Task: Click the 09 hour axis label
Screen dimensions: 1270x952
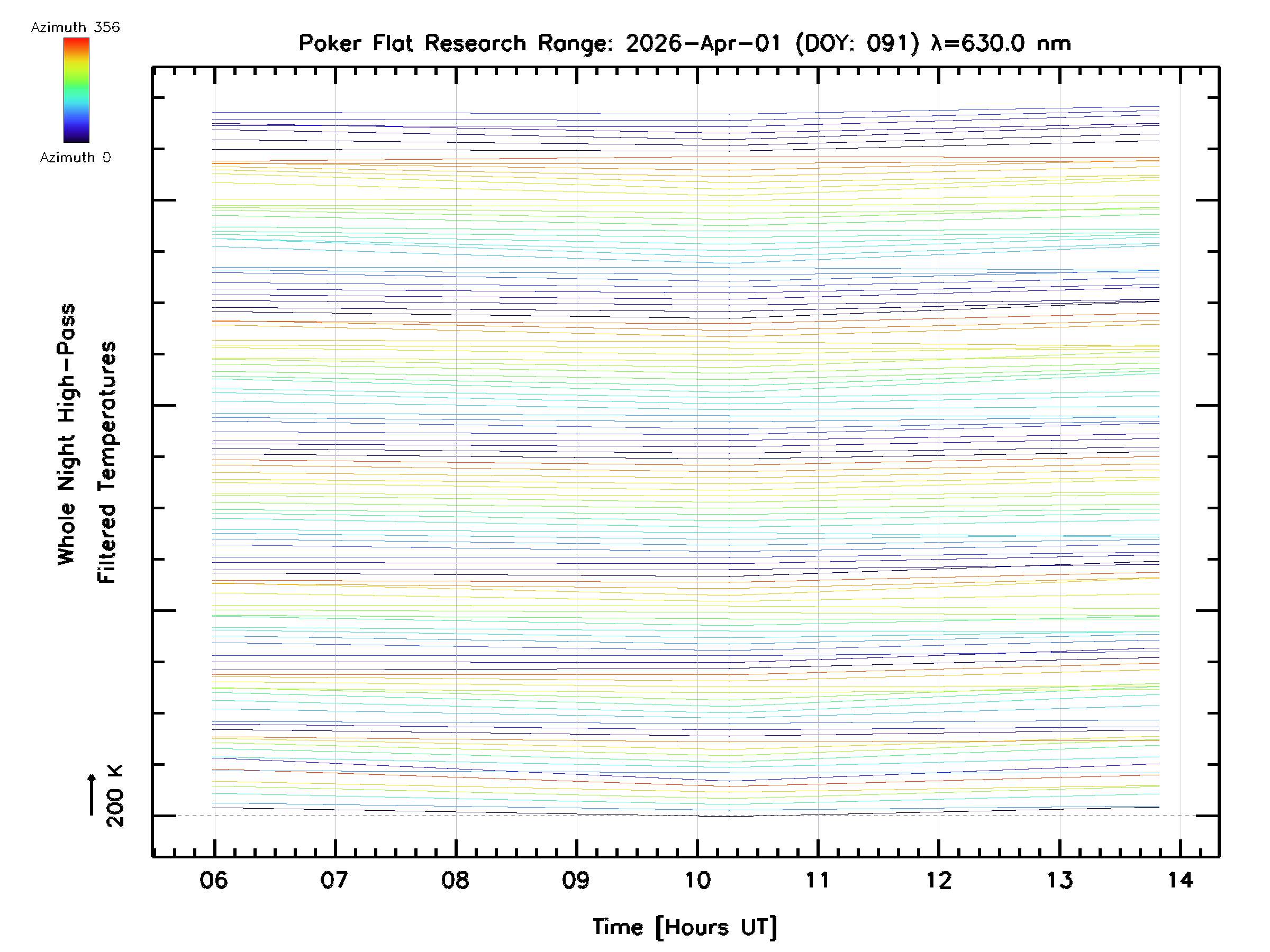Action: [576, 880]
